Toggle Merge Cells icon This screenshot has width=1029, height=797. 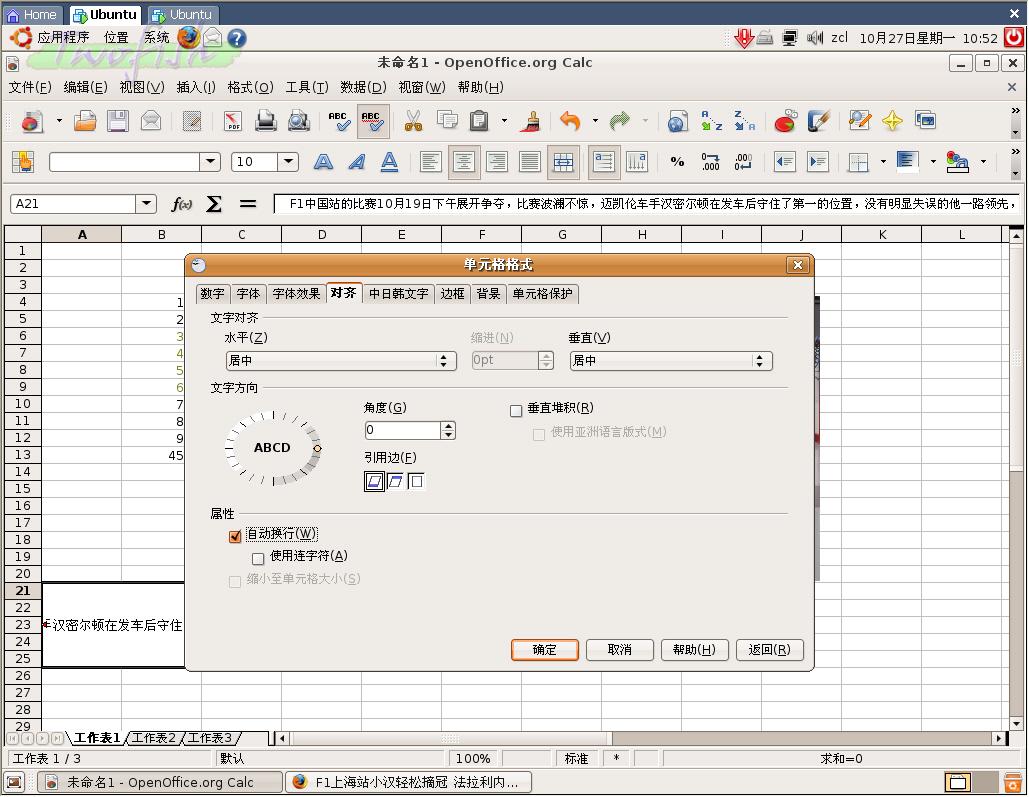563,162
